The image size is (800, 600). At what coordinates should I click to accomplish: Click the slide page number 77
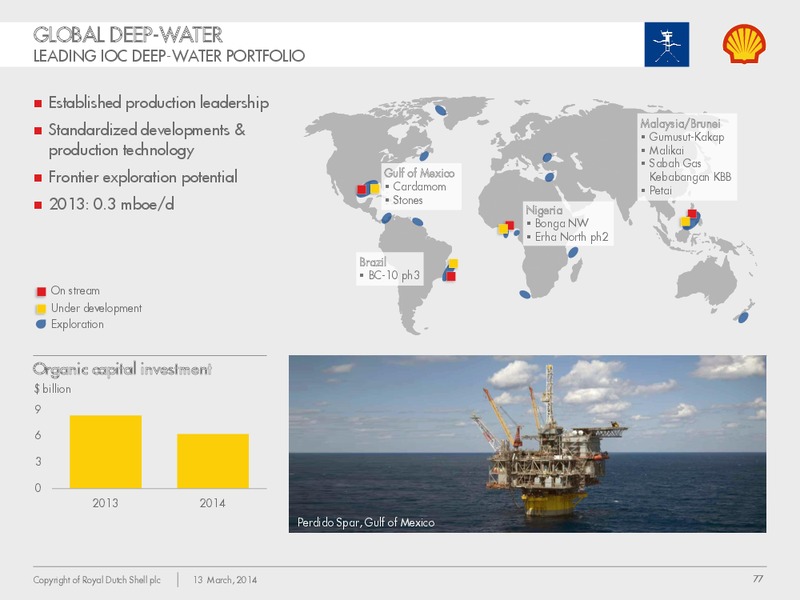758,579
